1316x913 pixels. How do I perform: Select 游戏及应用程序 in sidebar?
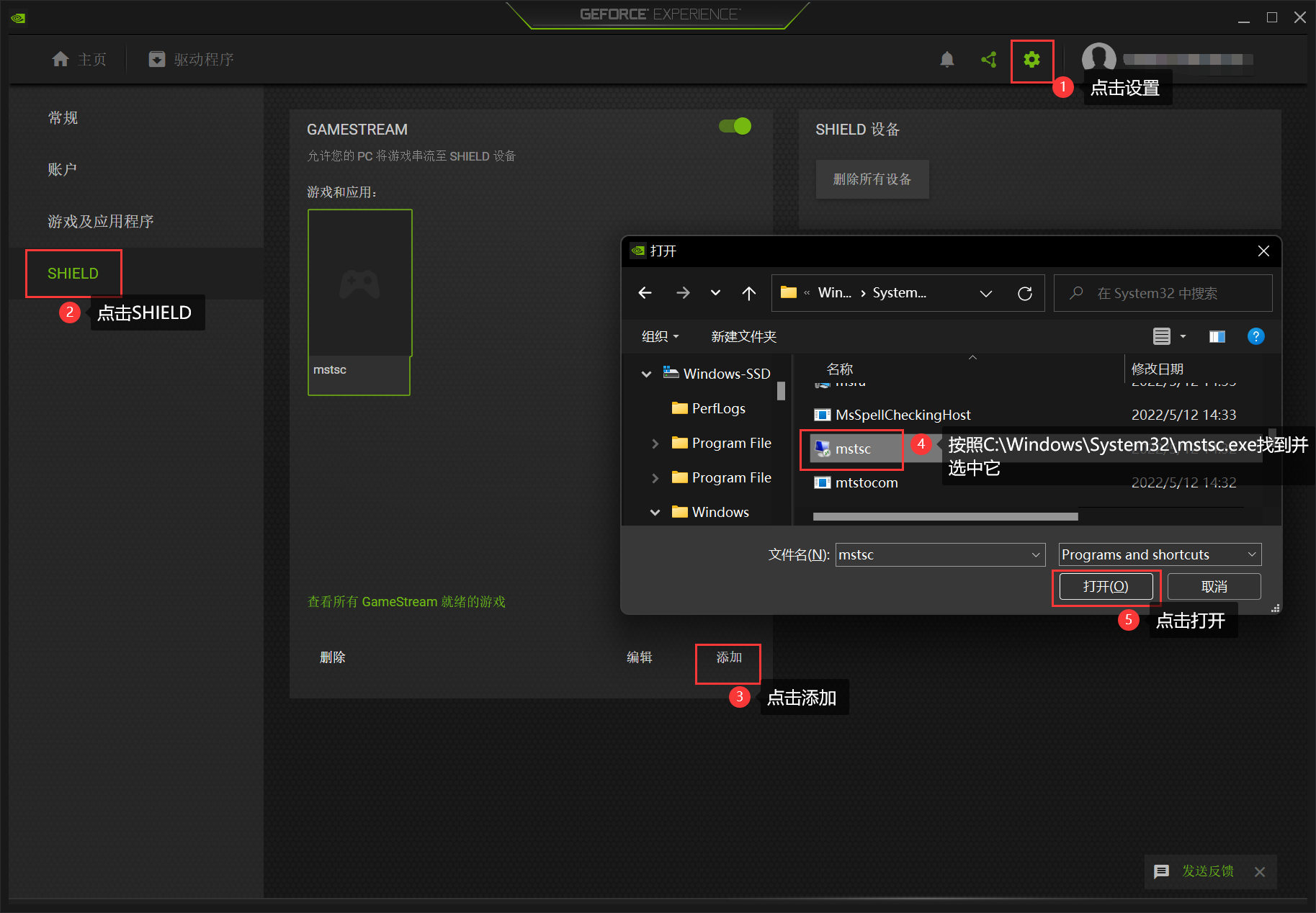(x=101, y=221)
